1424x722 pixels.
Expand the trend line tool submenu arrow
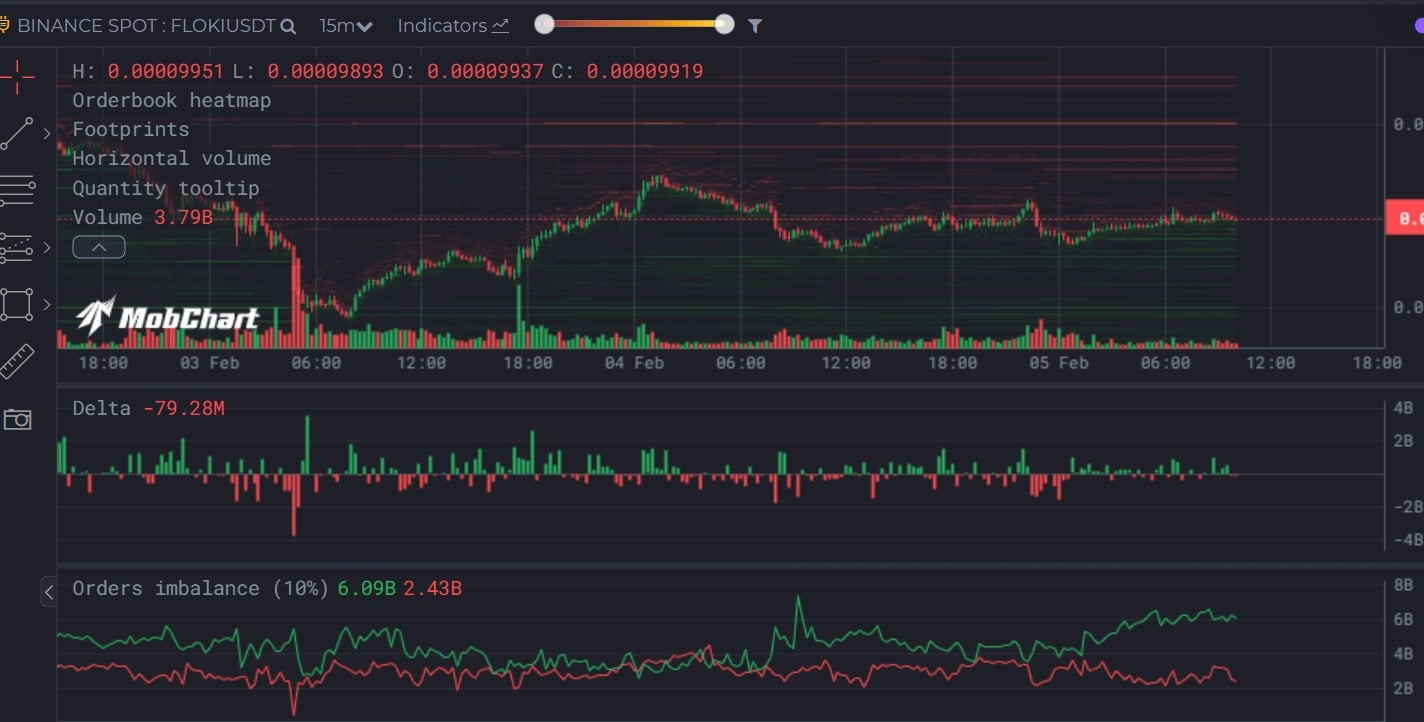coord(46,133)
